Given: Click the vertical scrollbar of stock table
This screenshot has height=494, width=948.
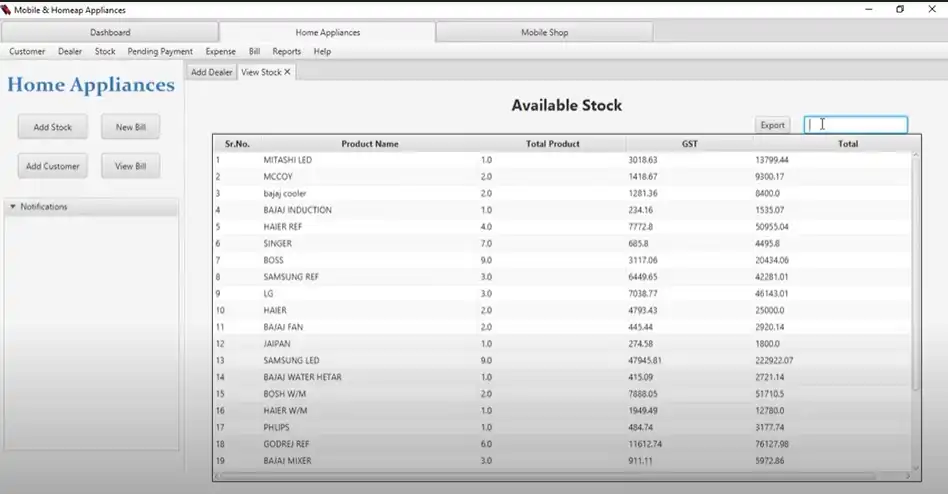Looking at the screenshot, I should click(x=915, y=270).
